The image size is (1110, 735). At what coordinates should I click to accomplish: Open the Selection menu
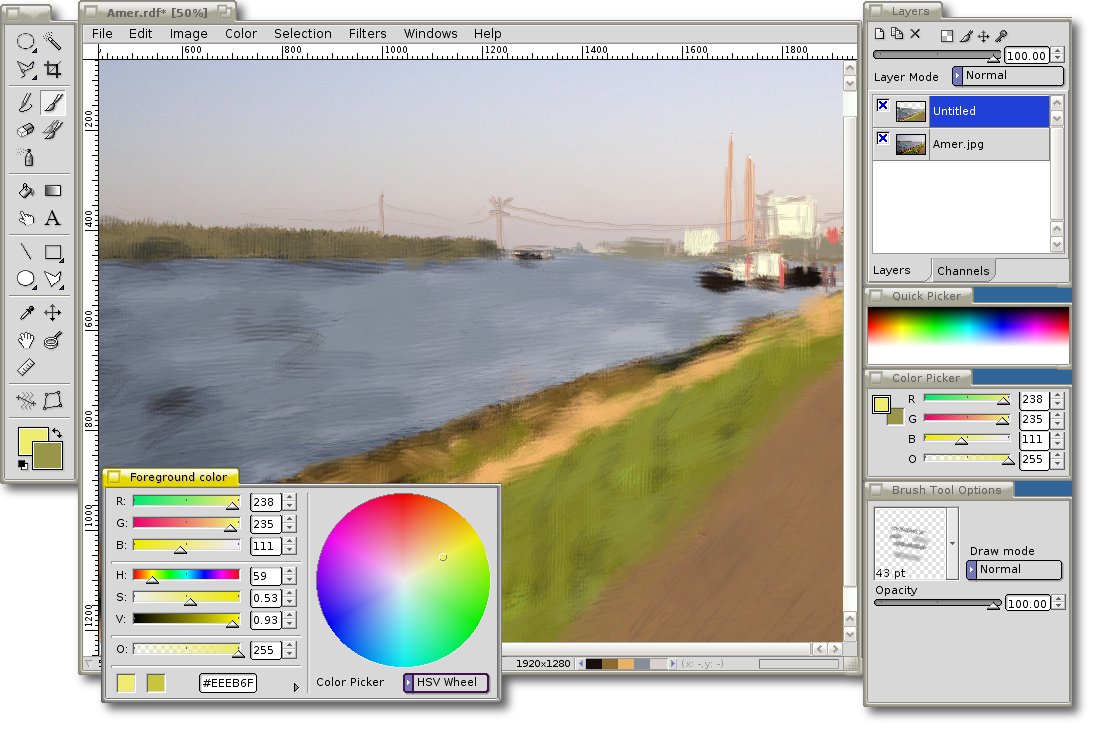pyautogui.click(x=302, y=33)
